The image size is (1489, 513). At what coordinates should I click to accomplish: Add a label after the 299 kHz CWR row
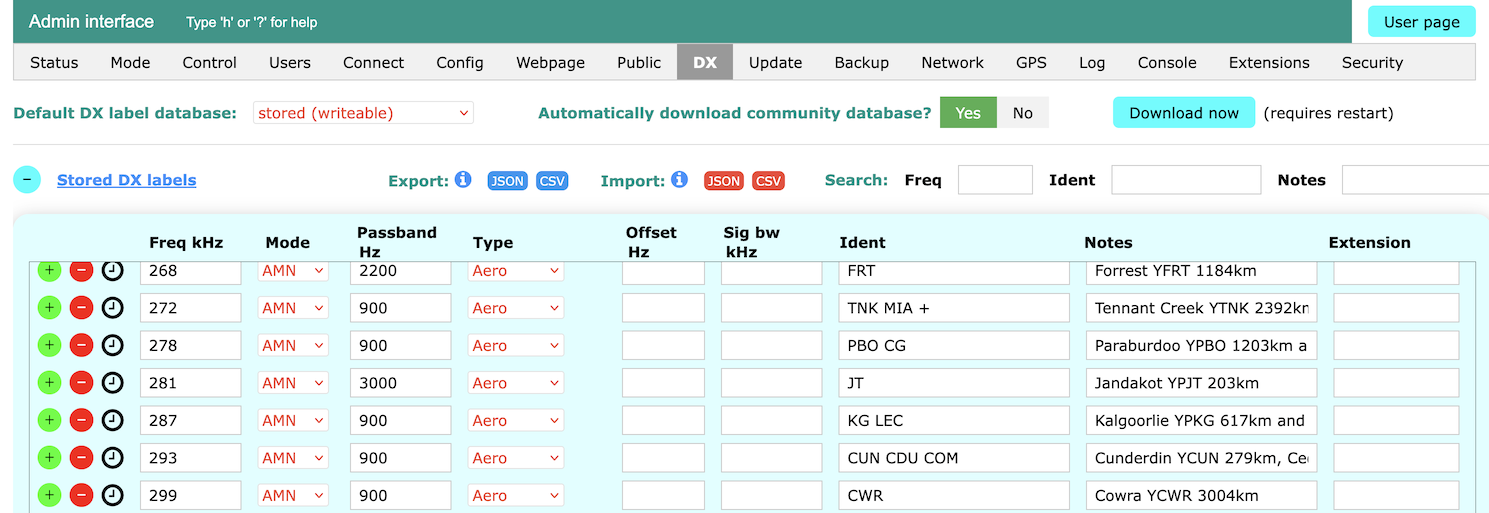(x=48, y=495)
